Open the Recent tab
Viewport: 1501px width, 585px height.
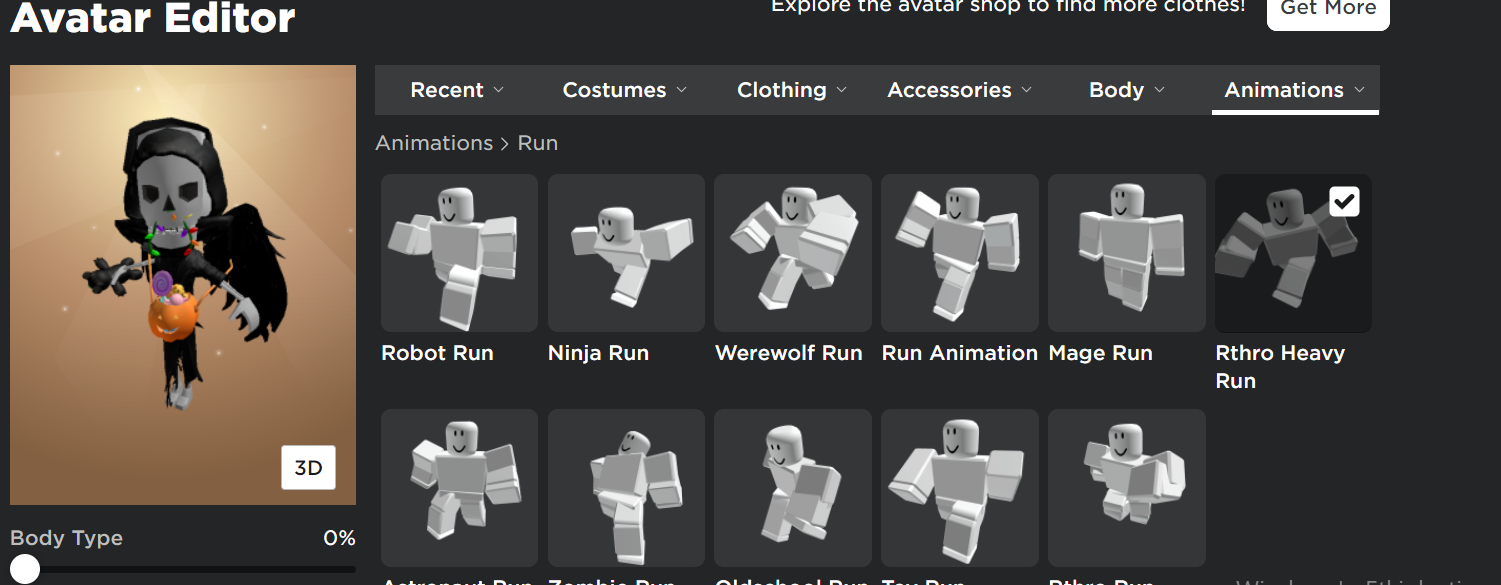tap(457, 90)
